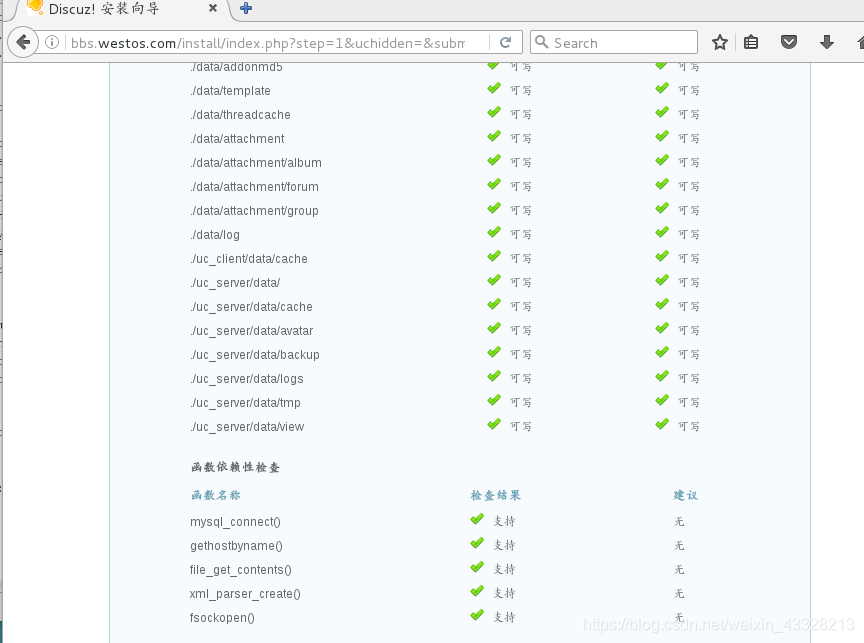
Task: Click the search magnifier icon
Action: pos(542,42)
